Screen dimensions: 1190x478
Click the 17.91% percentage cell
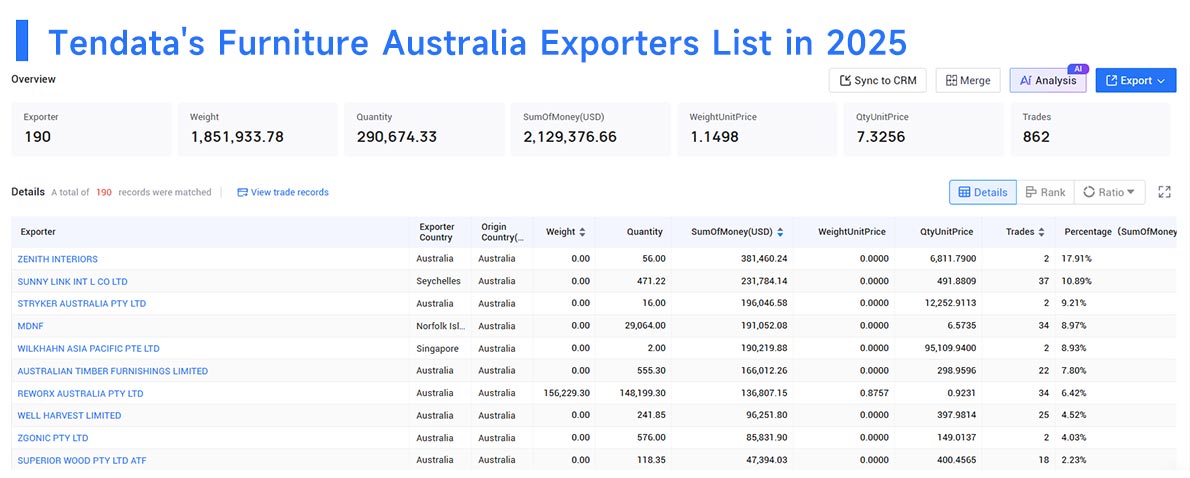coord(1077,259)
